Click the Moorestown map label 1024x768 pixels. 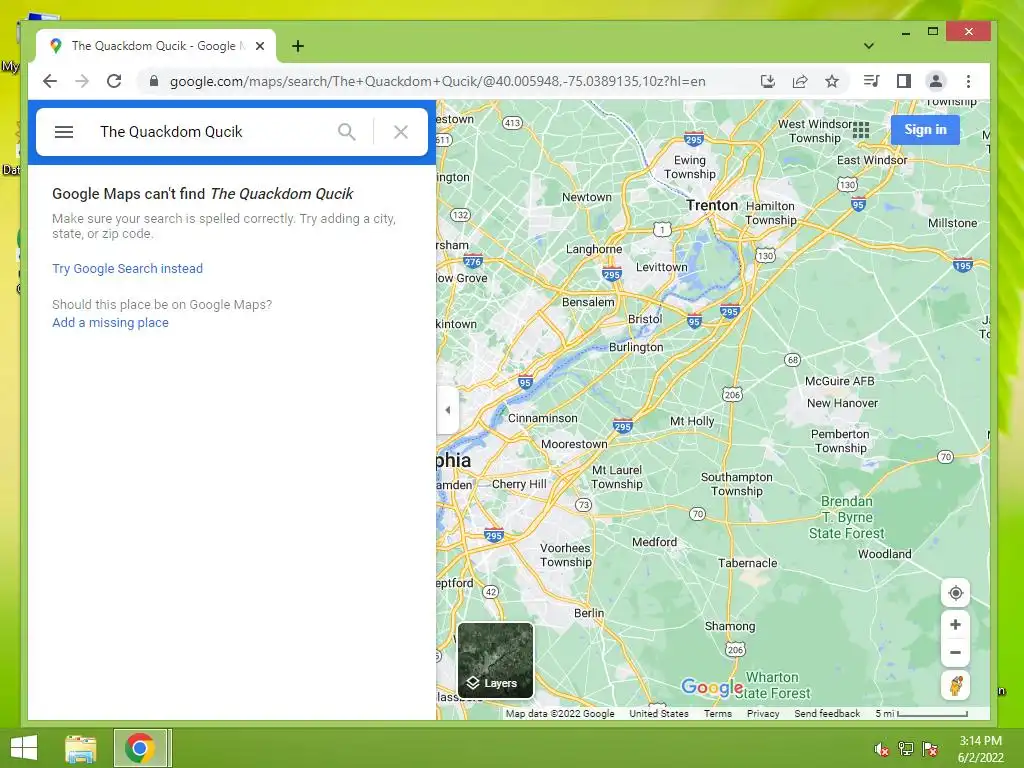tap(574, 444)
